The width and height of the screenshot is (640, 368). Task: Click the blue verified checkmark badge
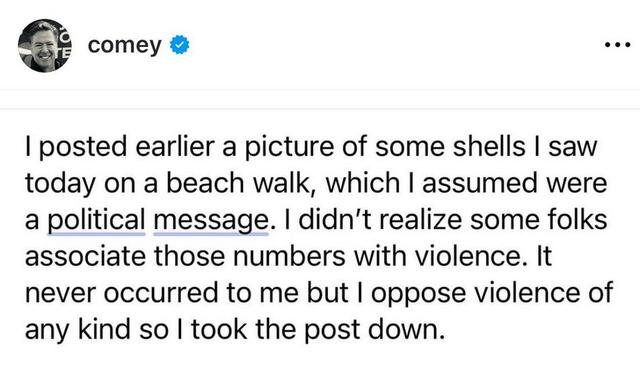point(180,45)
